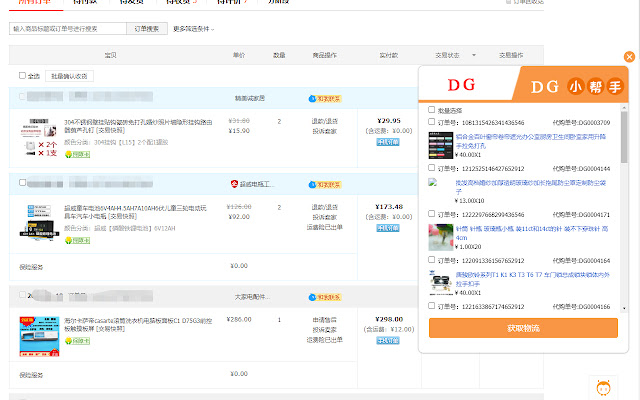This screenshot has width=640, height=400.
Task: Click the orange DG 小帮手 header tab
Action: pyautogui.click(x=573, y=86)
